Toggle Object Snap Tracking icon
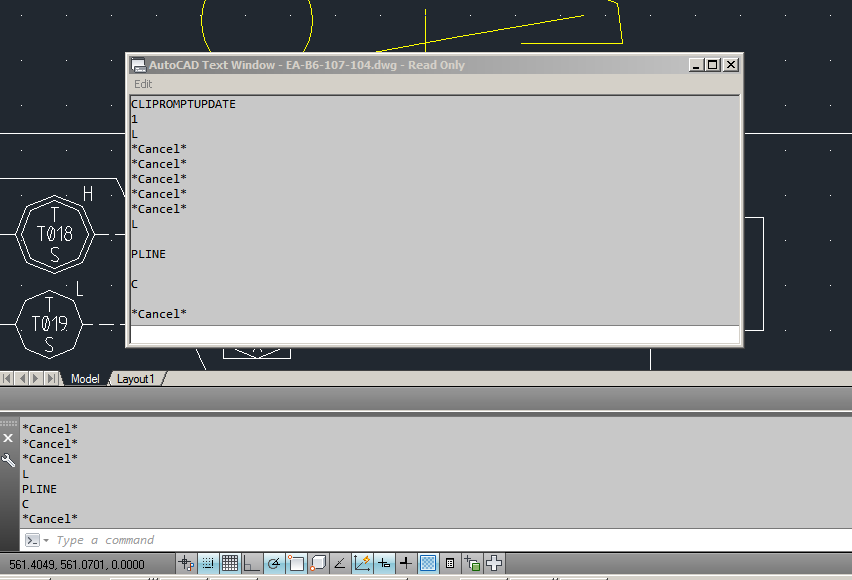This screenshot has width=852, height=580. [x=340, y=564]
